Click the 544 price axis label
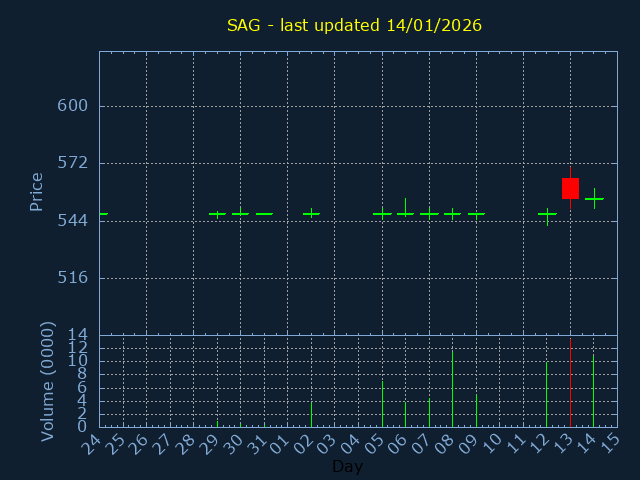This screenshot has width=640, height=480. pos(72,220)
